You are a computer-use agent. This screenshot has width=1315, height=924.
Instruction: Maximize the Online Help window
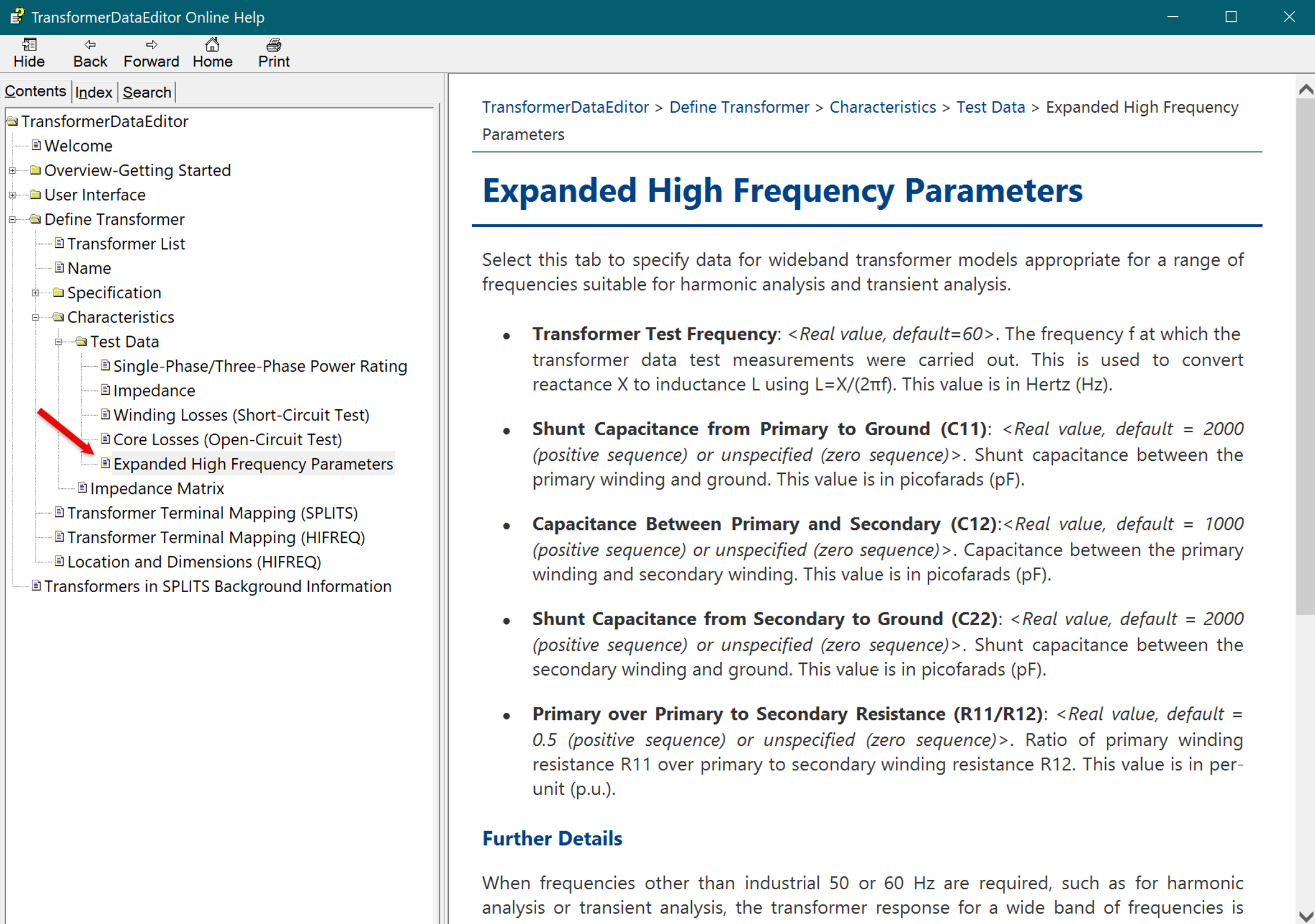point(1231,17)
